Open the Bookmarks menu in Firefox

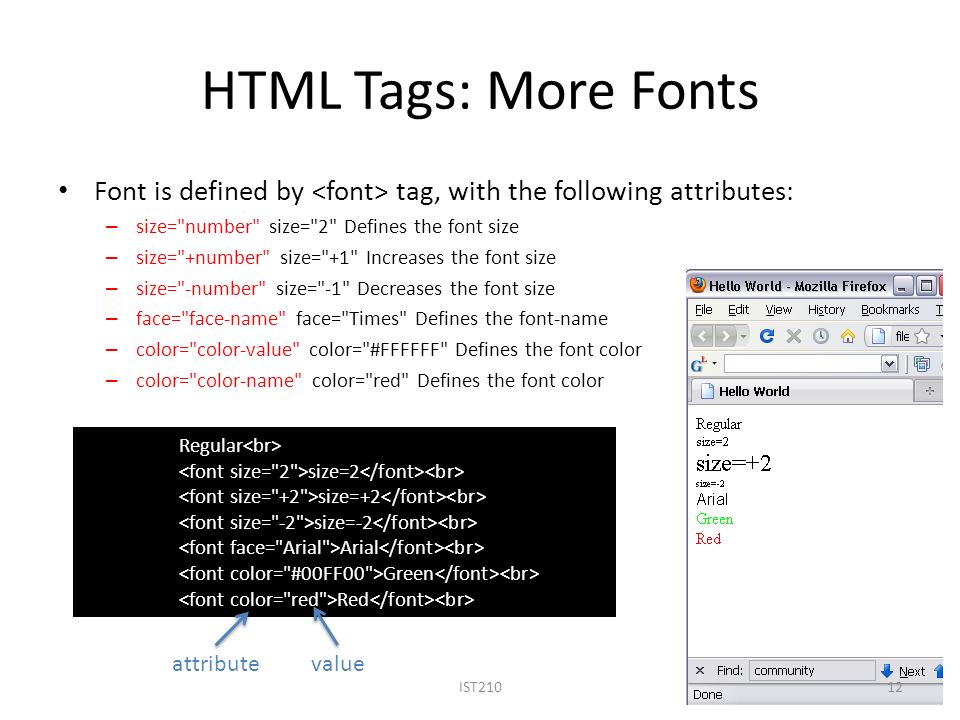pyautogui.click(x=890, y=310)
